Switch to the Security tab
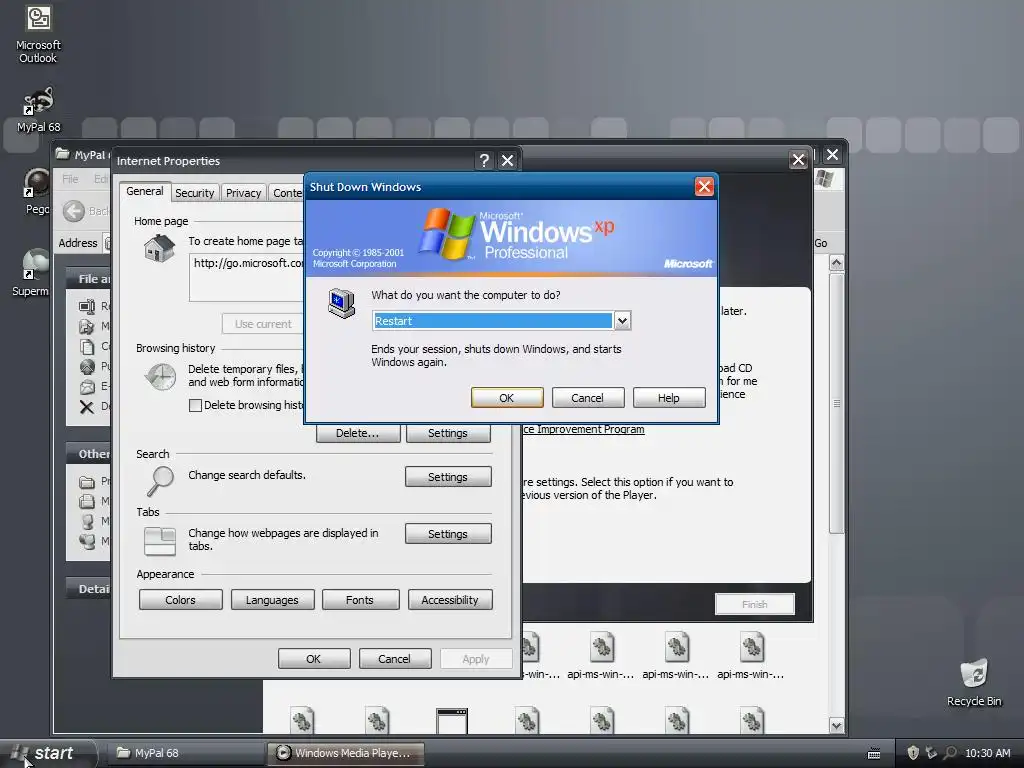The image size is (1024, 768). point(195,193)
